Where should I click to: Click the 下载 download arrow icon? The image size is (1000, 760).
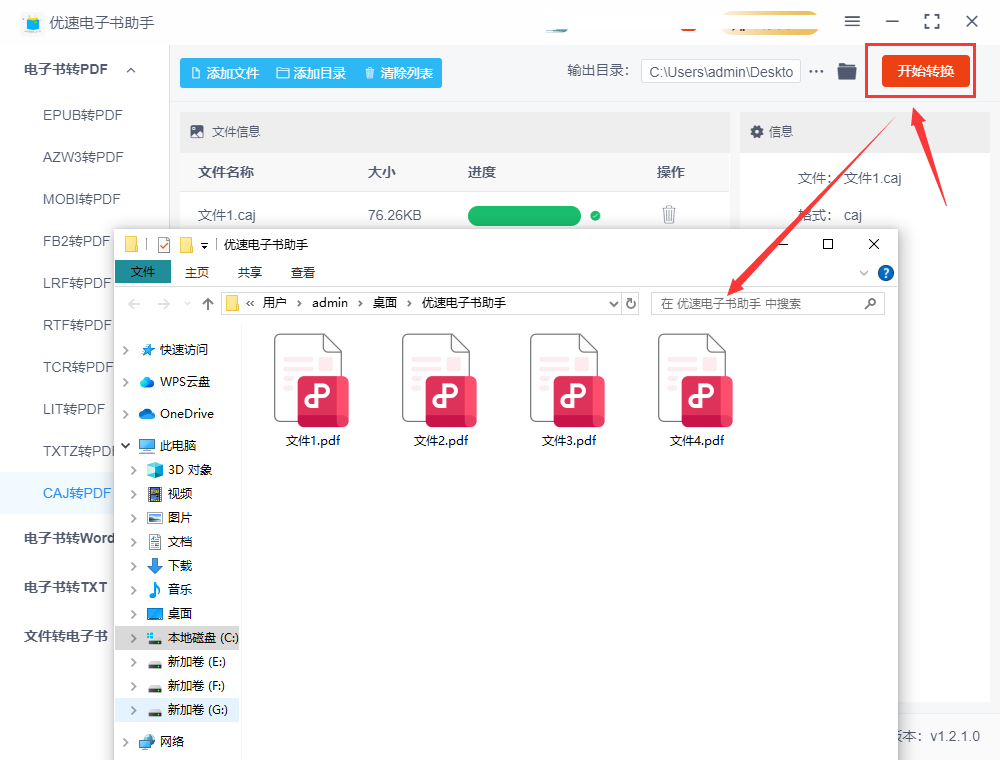(x=155, y=566)
